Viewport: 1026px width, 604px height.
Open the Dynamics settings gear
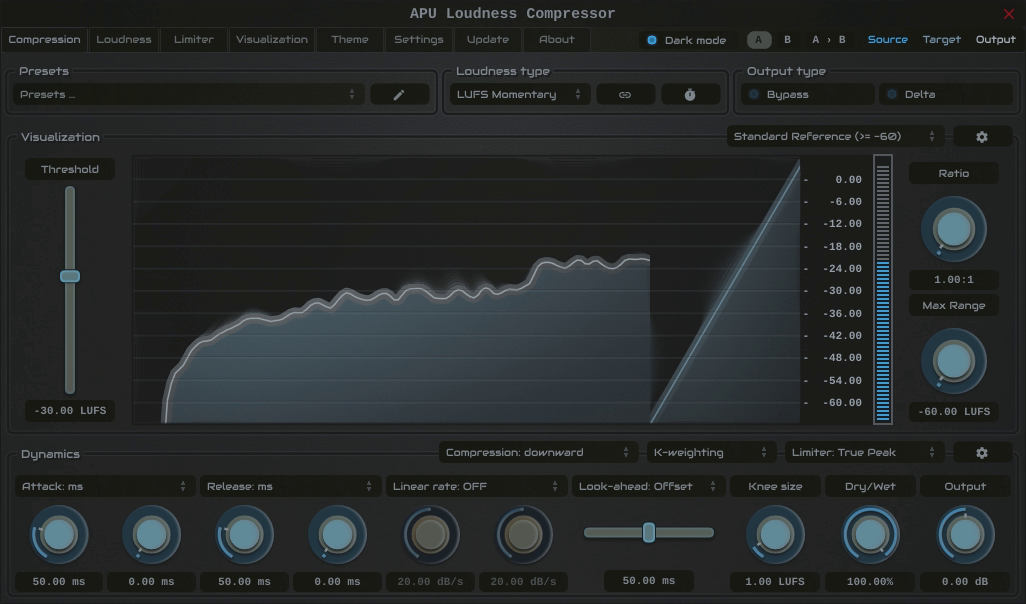point(982,453)
